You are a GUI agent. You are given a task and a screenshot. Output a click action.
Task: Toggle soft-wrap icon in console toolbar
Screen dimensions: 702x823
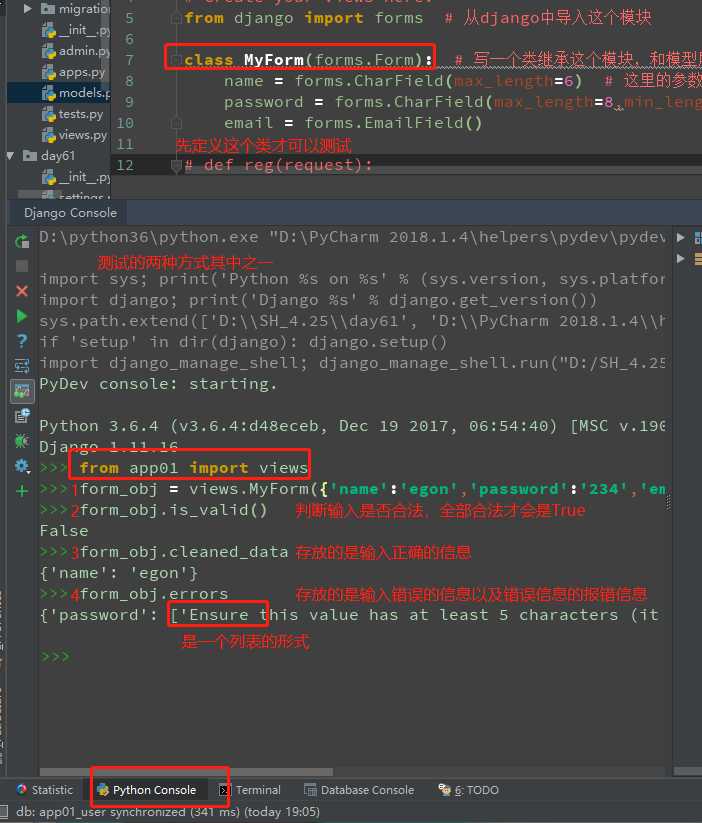[22, 366]
